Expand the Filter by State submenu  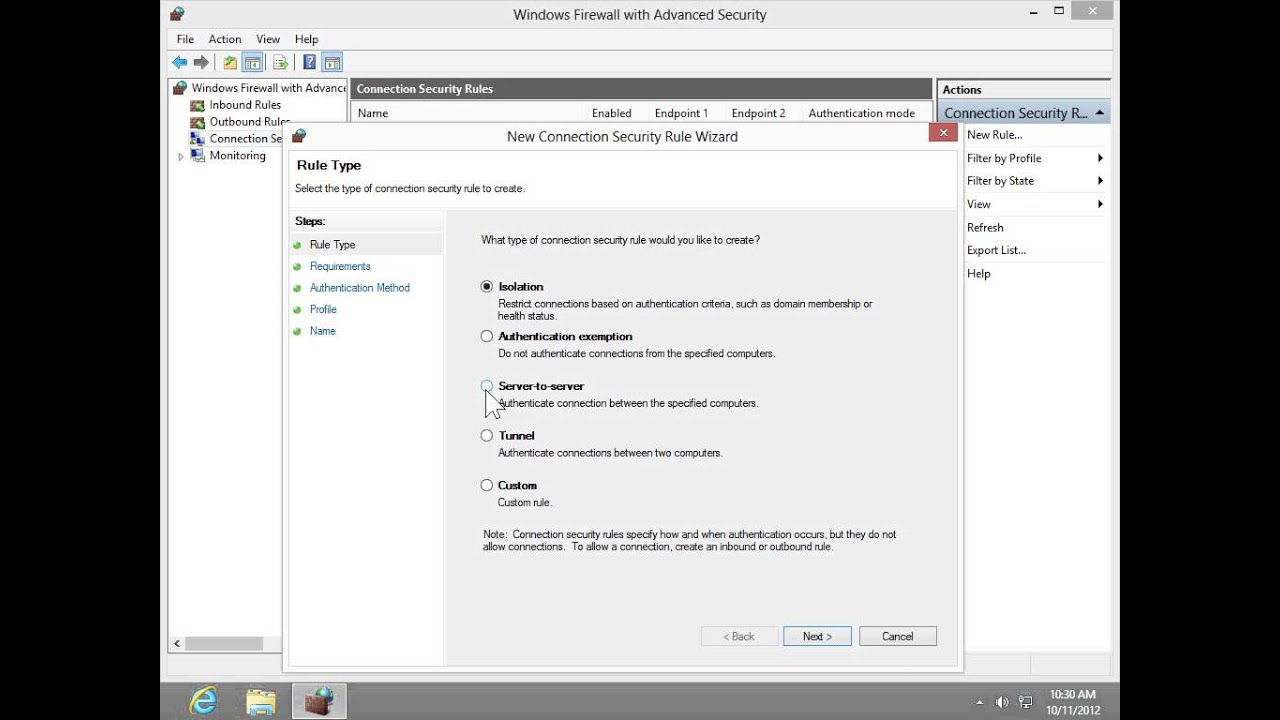click(1100, 181)
